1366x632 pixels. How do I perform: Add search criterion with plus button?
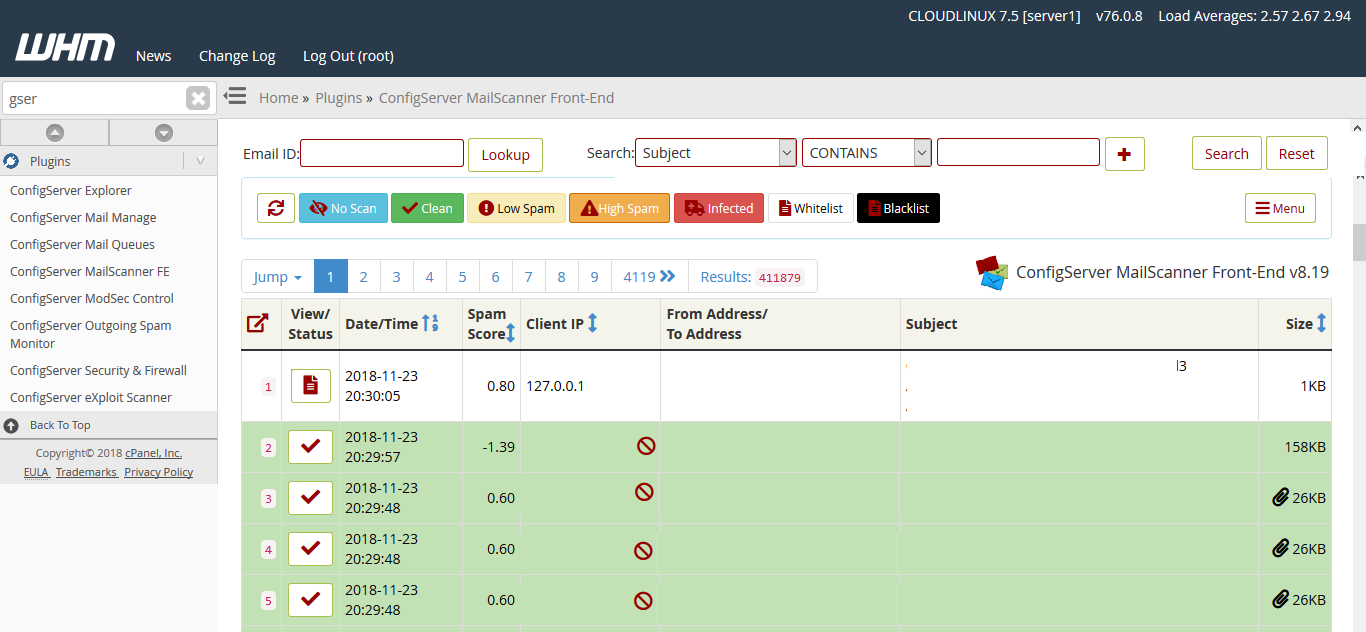pyautogui.click(x=1125, y=154)
